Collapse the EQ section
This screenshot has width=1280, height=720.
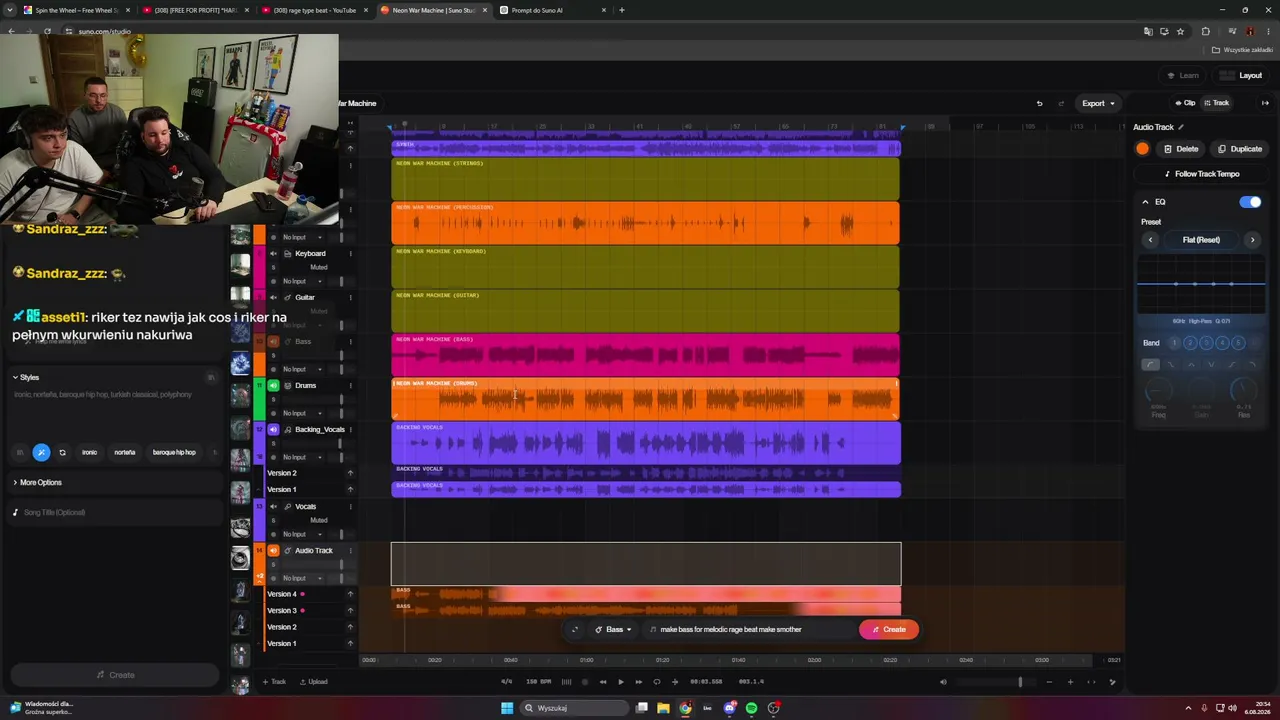point(1145,202)
